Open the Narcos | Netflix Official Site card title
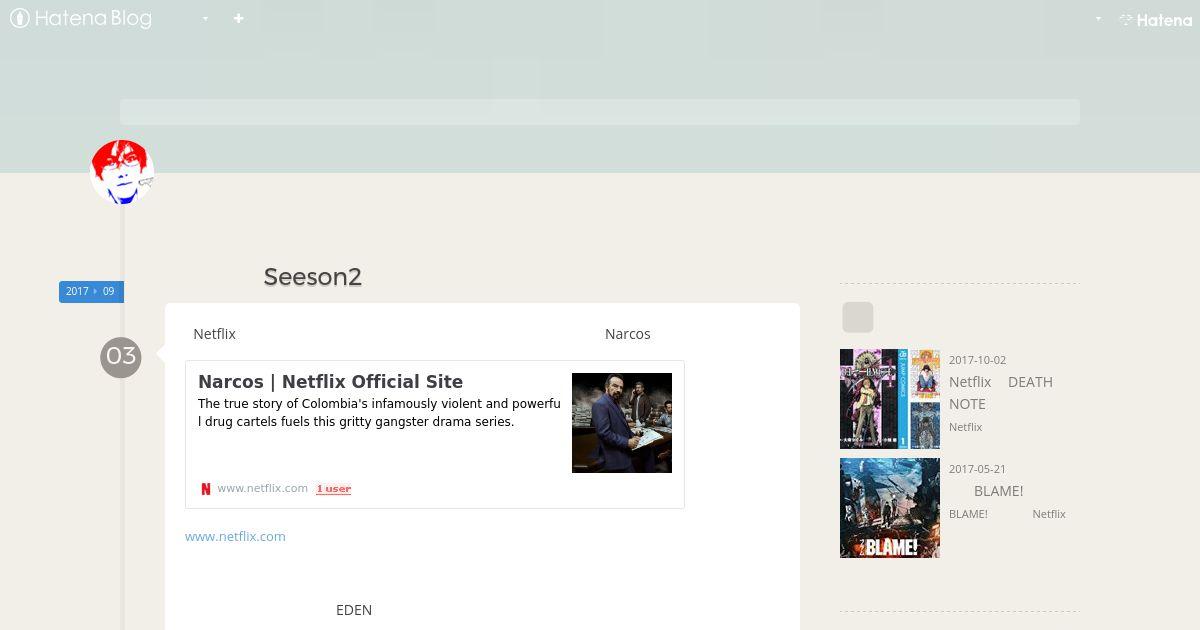 330,381
